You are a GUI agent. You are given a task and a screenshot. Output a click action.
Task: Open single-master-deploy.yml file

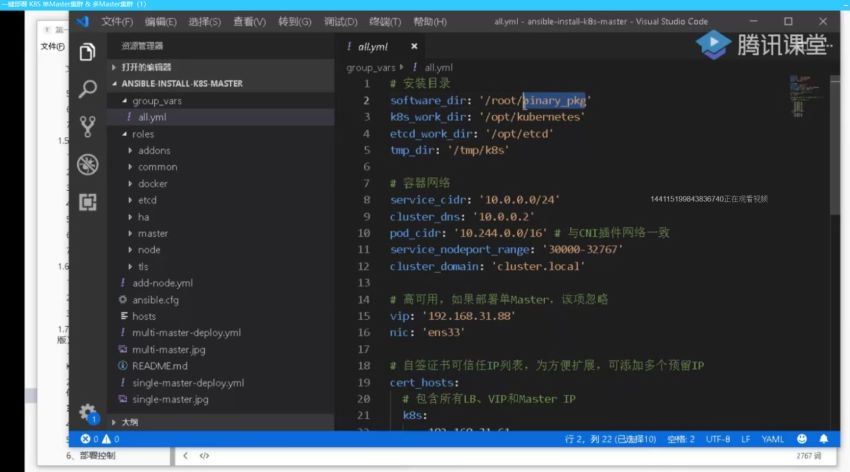click(x=221, y=383)
